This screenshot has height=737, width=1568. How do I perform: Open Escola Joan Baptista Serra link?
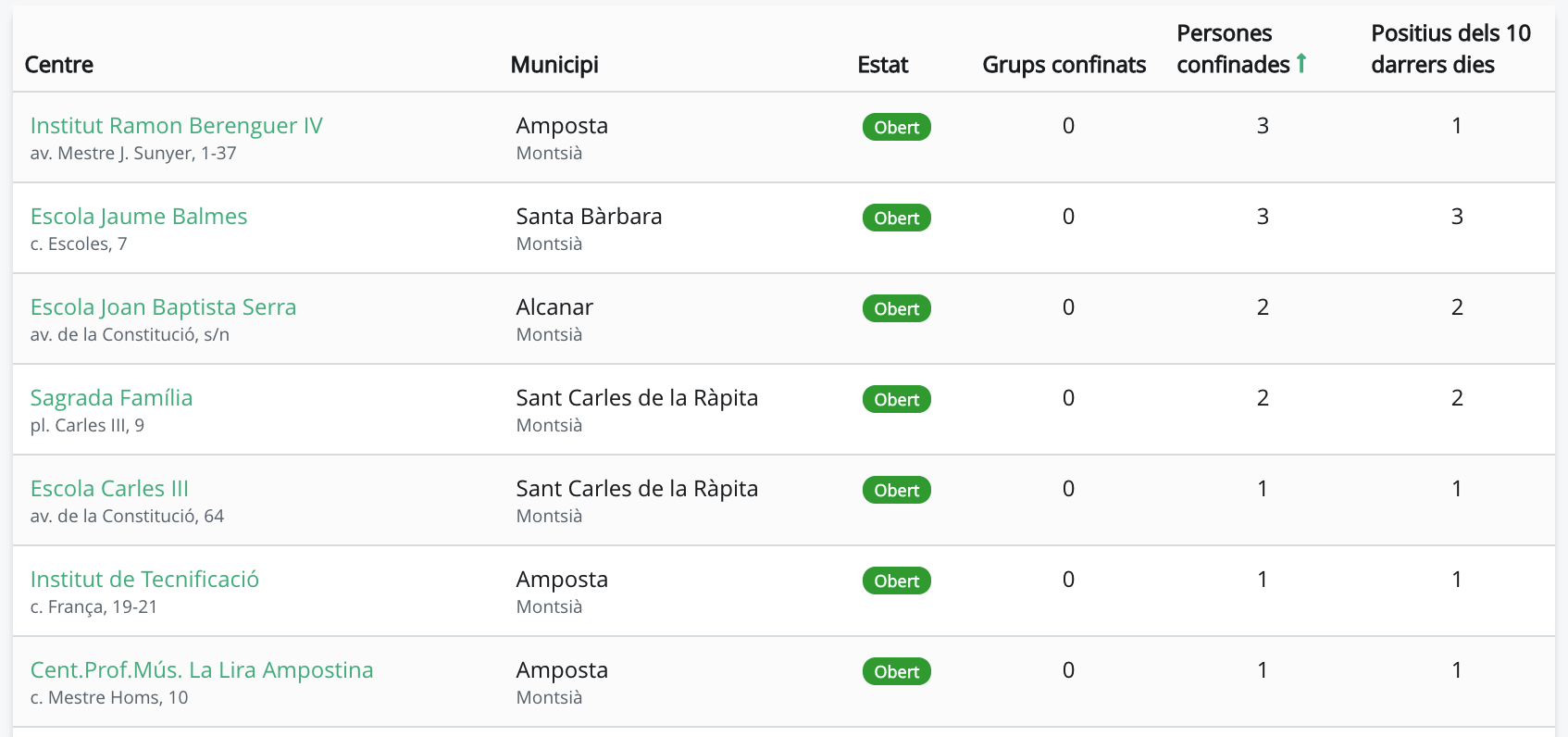[163, 307]
